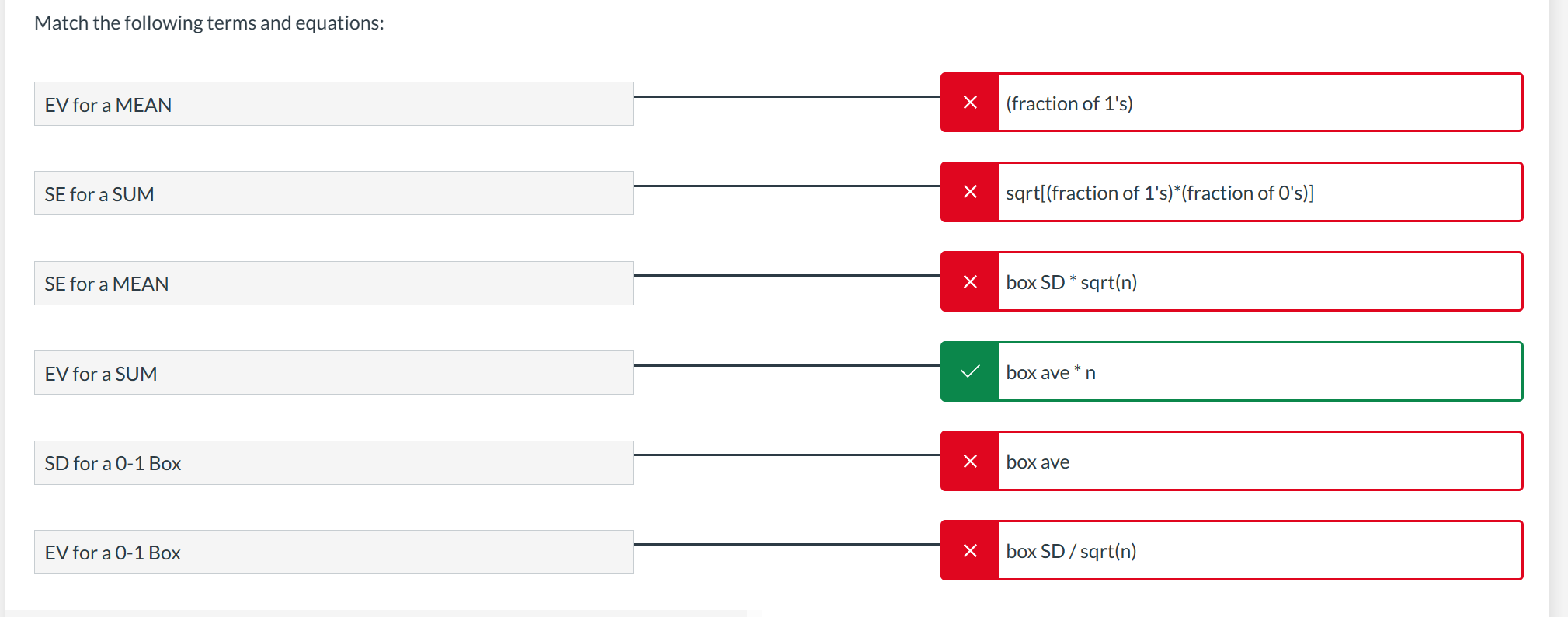Select the "SE for a MEAN" term box
Viewport: 1568px width, 617px height.
(x=334, y=283)
